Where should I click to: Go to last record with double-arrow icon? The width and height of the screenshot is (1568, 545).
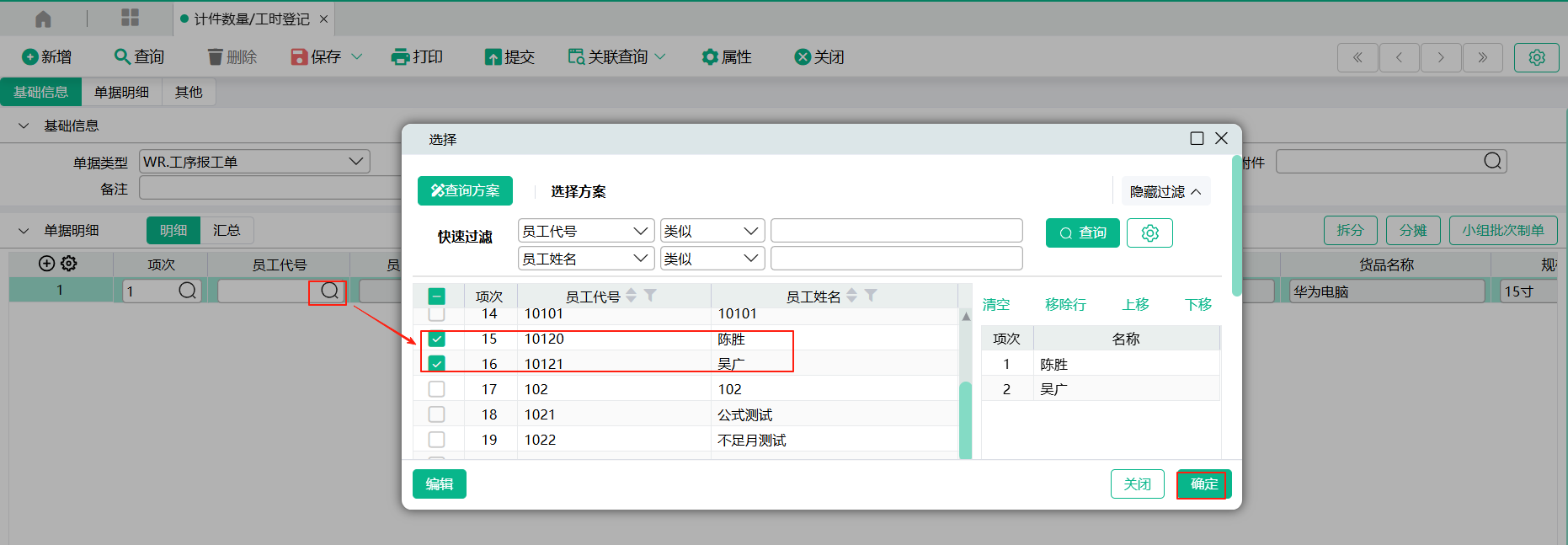[x=1482, y=57]
